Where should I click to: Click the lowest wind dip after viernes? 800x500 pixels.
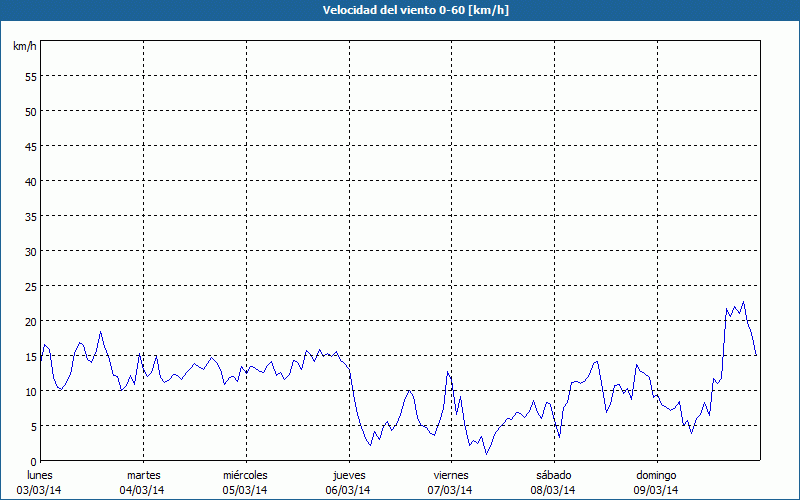click(487, 454)
